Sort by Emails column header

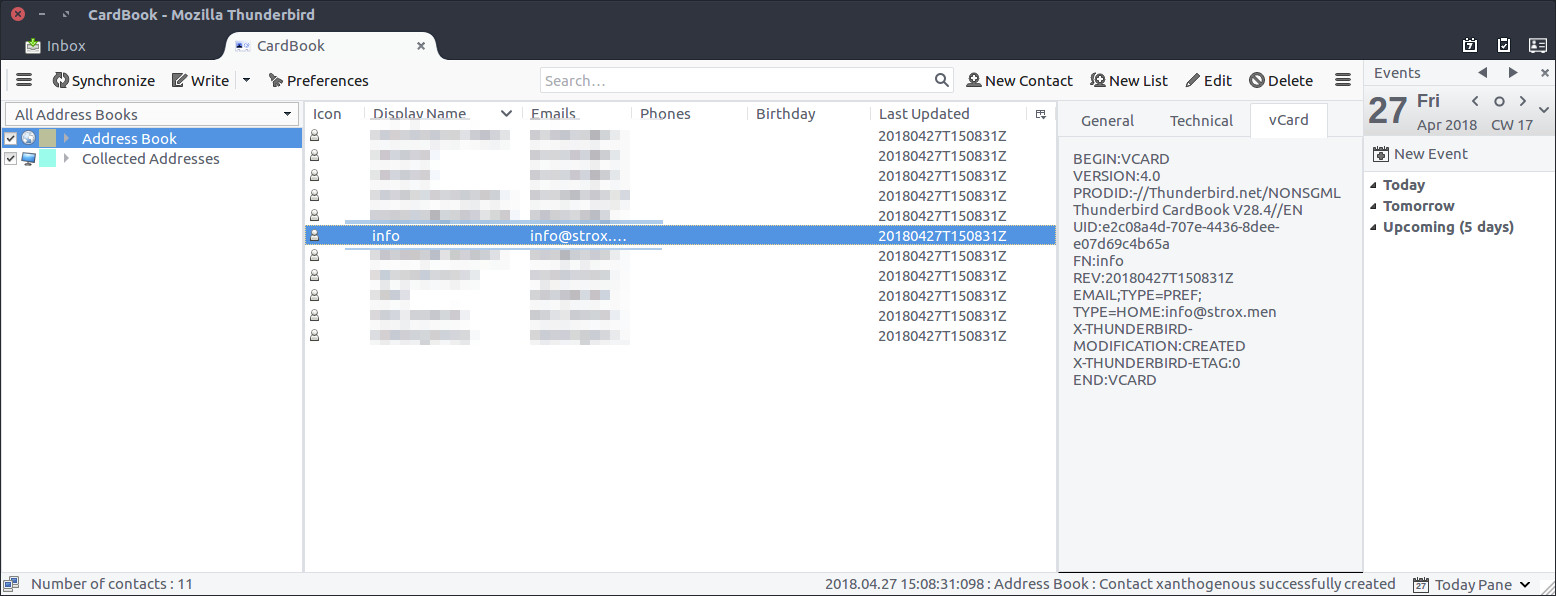(x=577, y=113)
